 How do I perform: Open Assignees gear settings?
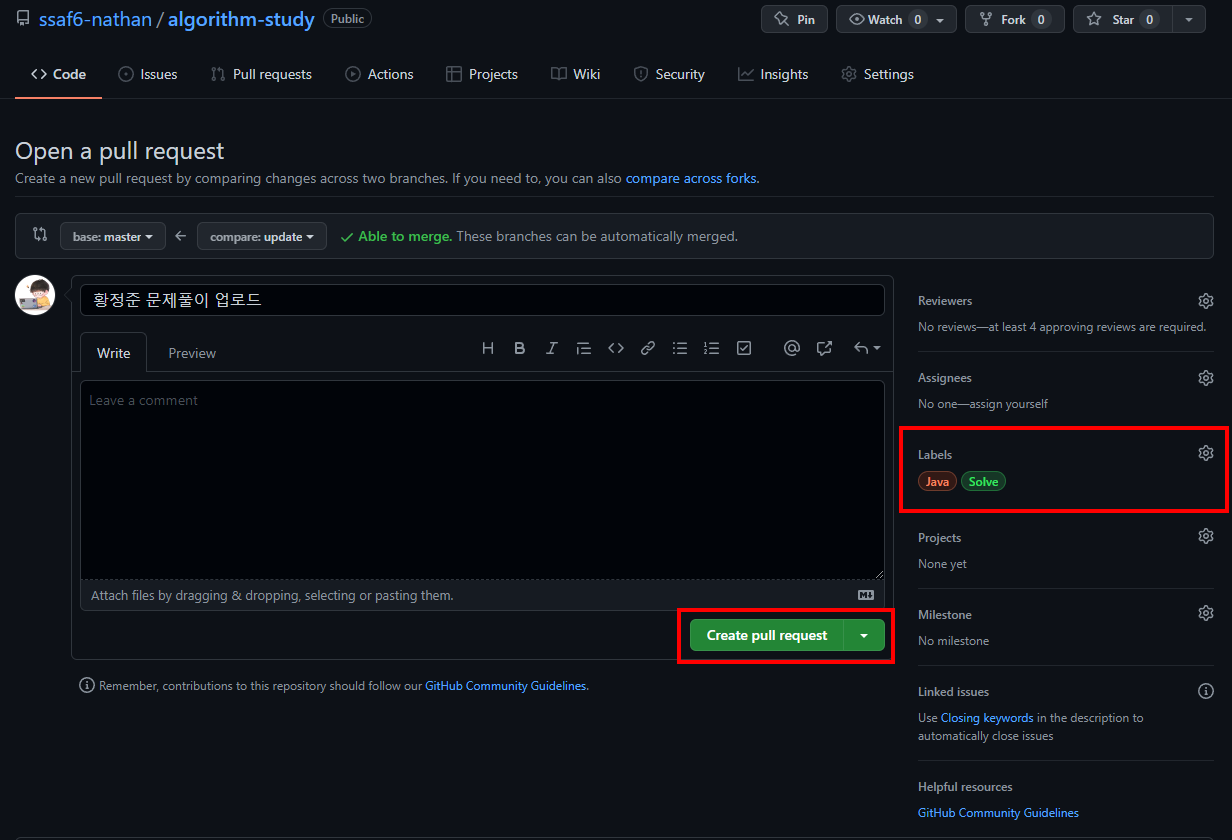1206,378
